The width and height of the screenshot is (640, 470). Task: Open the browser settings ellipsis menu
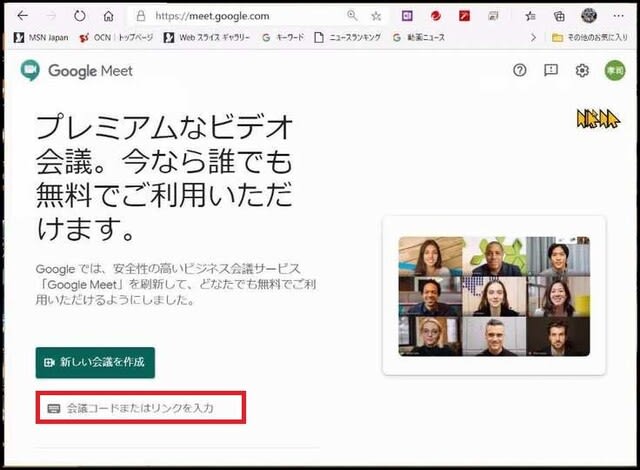[618, 16]
